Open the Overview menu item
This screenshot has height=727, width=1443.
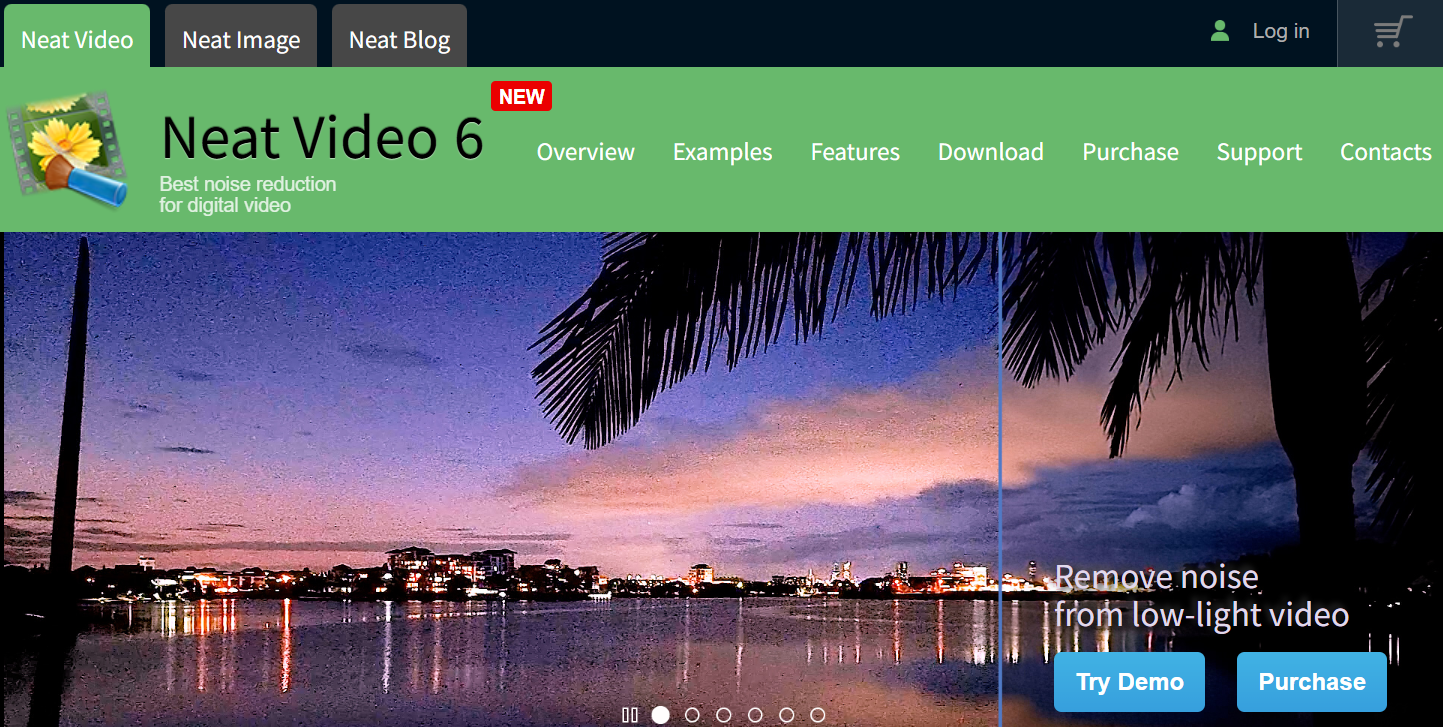(x=586, y=152)
